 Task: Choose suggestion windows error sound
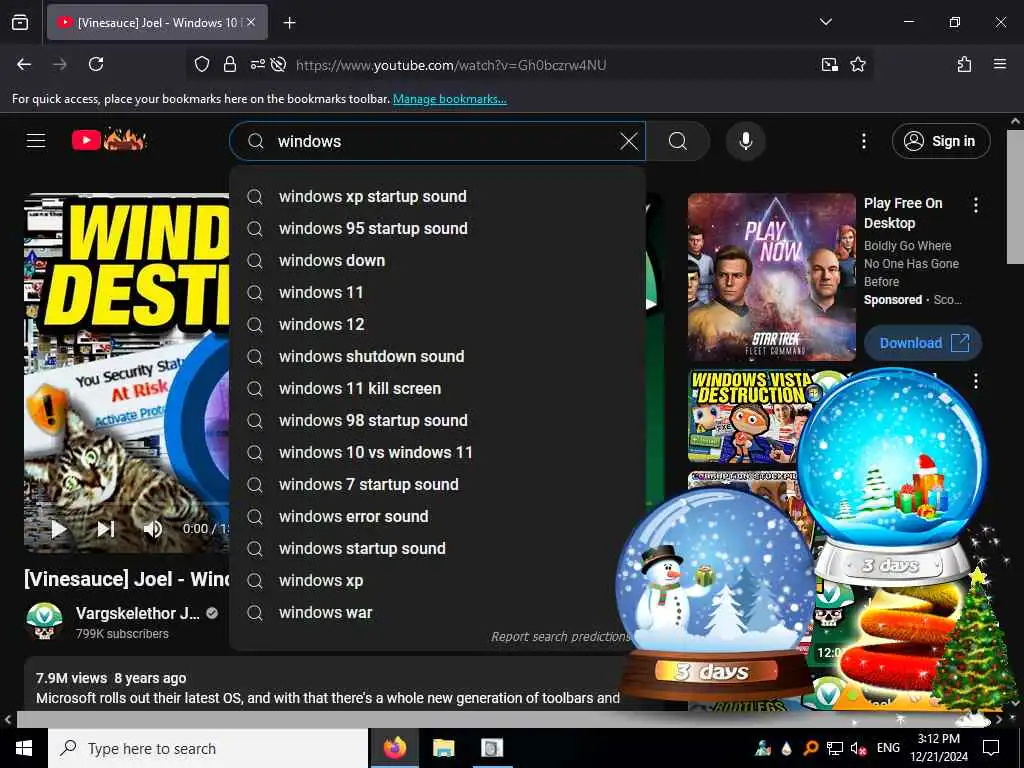point(438,517)
